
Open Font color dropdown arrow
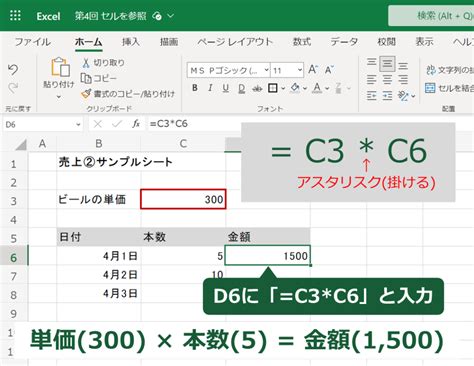[x=327, y=88]
